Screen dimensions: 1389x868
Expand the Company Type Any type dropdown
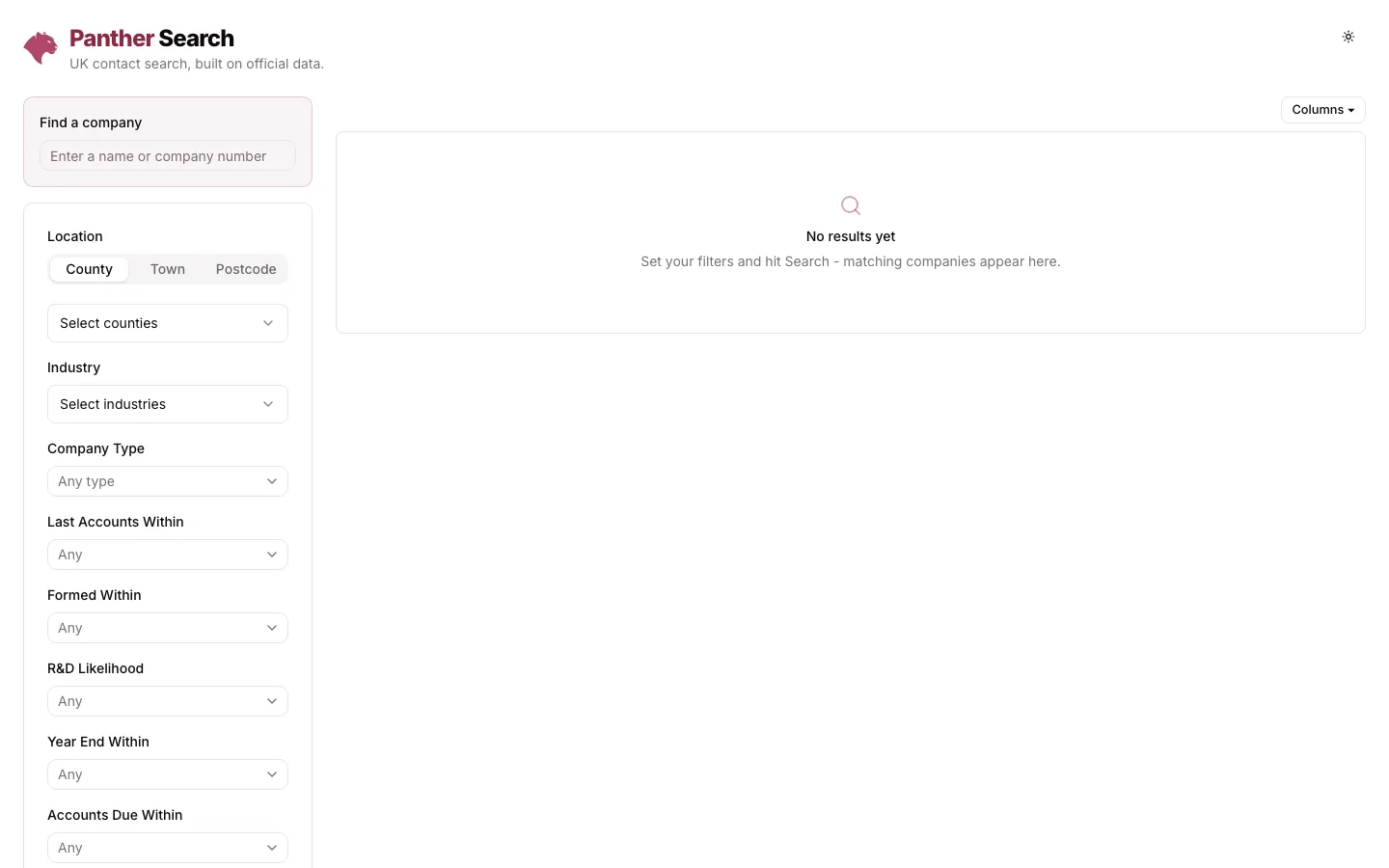tap(168, 481)
